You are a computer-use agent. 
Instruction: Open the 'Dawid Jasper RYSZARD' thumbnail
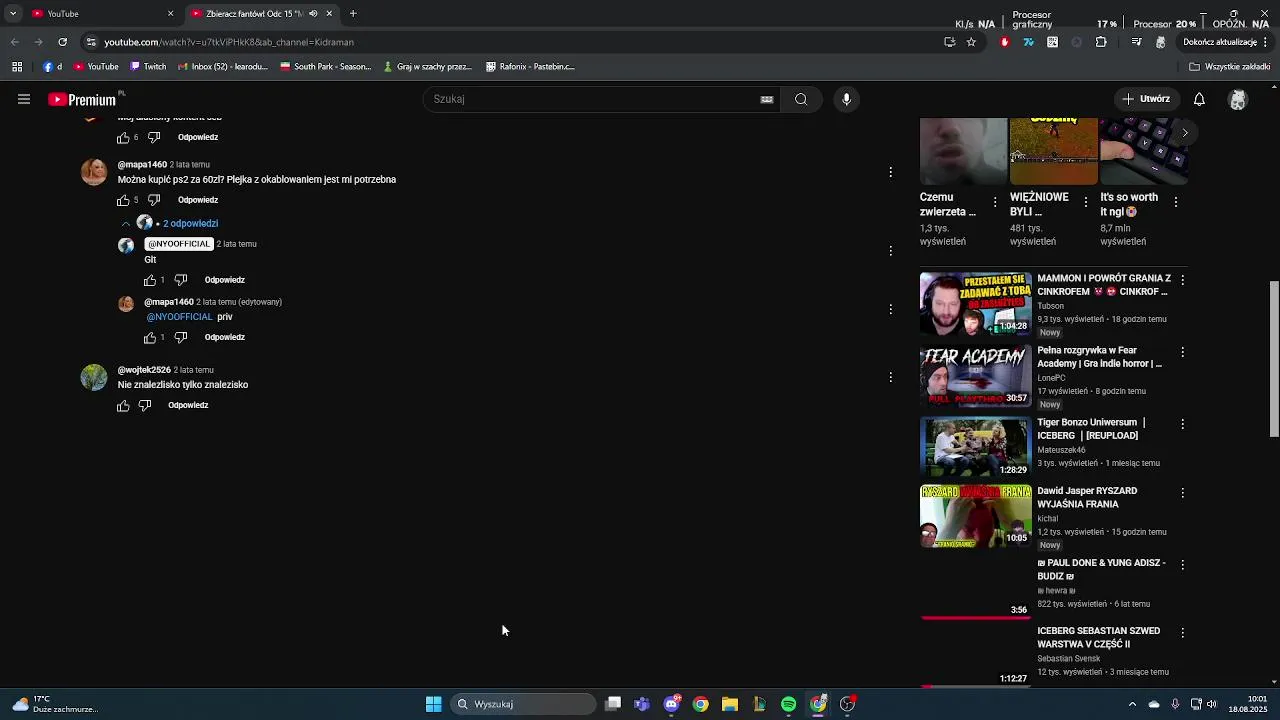[x=975, y=516]
